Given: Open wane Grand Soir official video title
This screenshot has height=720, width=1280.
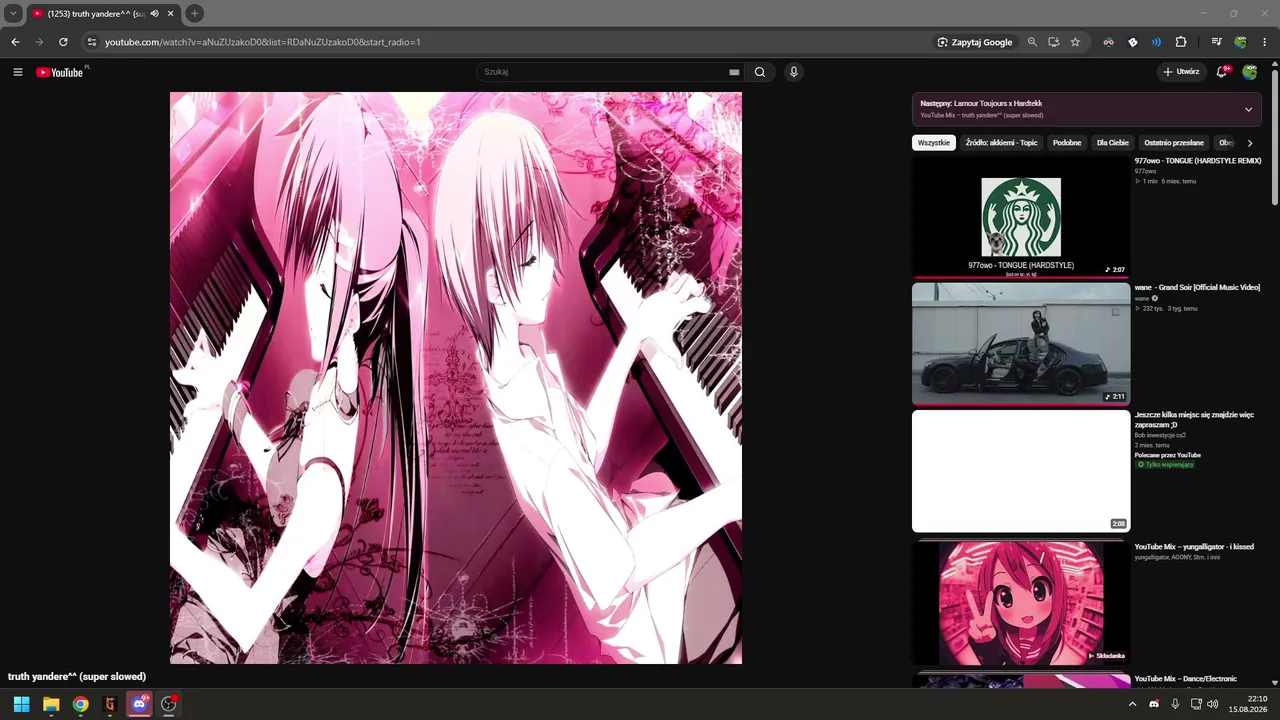Looking at the screenshot, I should coord(1197,288).
